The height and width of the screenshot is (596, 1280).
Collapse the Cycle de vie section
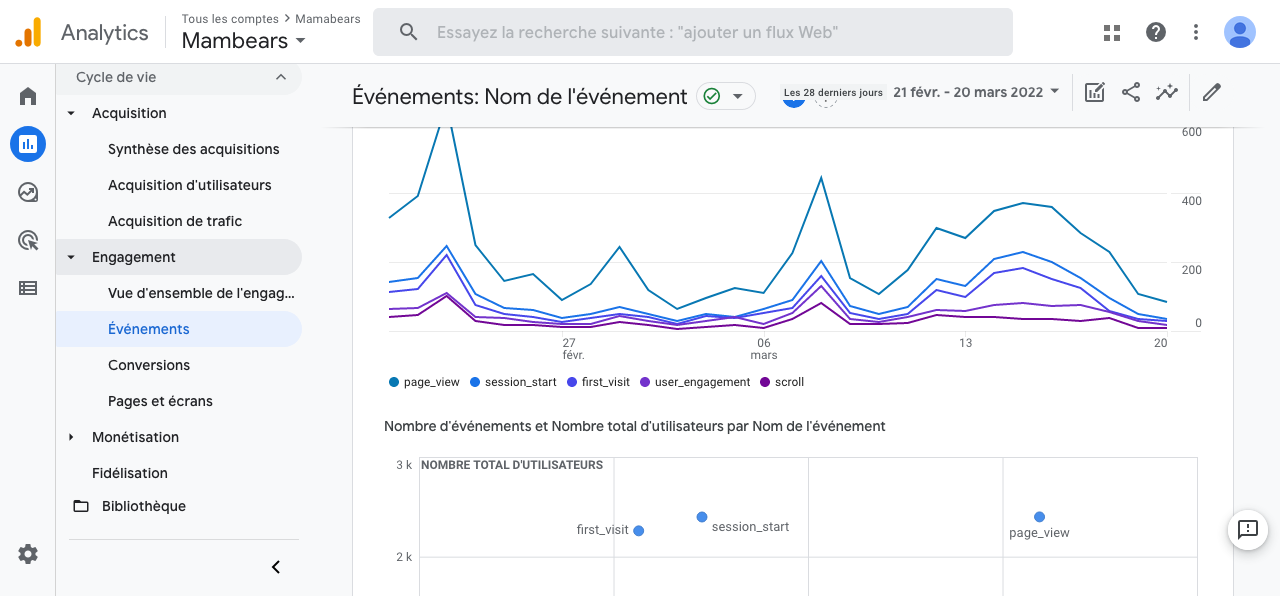(282, 77)
